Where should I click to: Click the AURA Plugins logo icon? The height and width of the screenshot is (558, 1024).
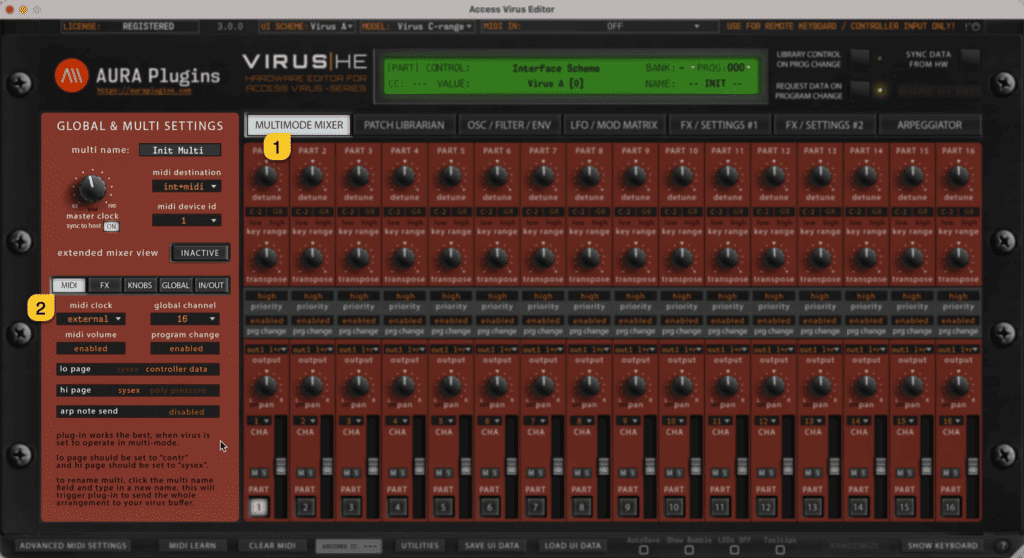tap(71, 75)
